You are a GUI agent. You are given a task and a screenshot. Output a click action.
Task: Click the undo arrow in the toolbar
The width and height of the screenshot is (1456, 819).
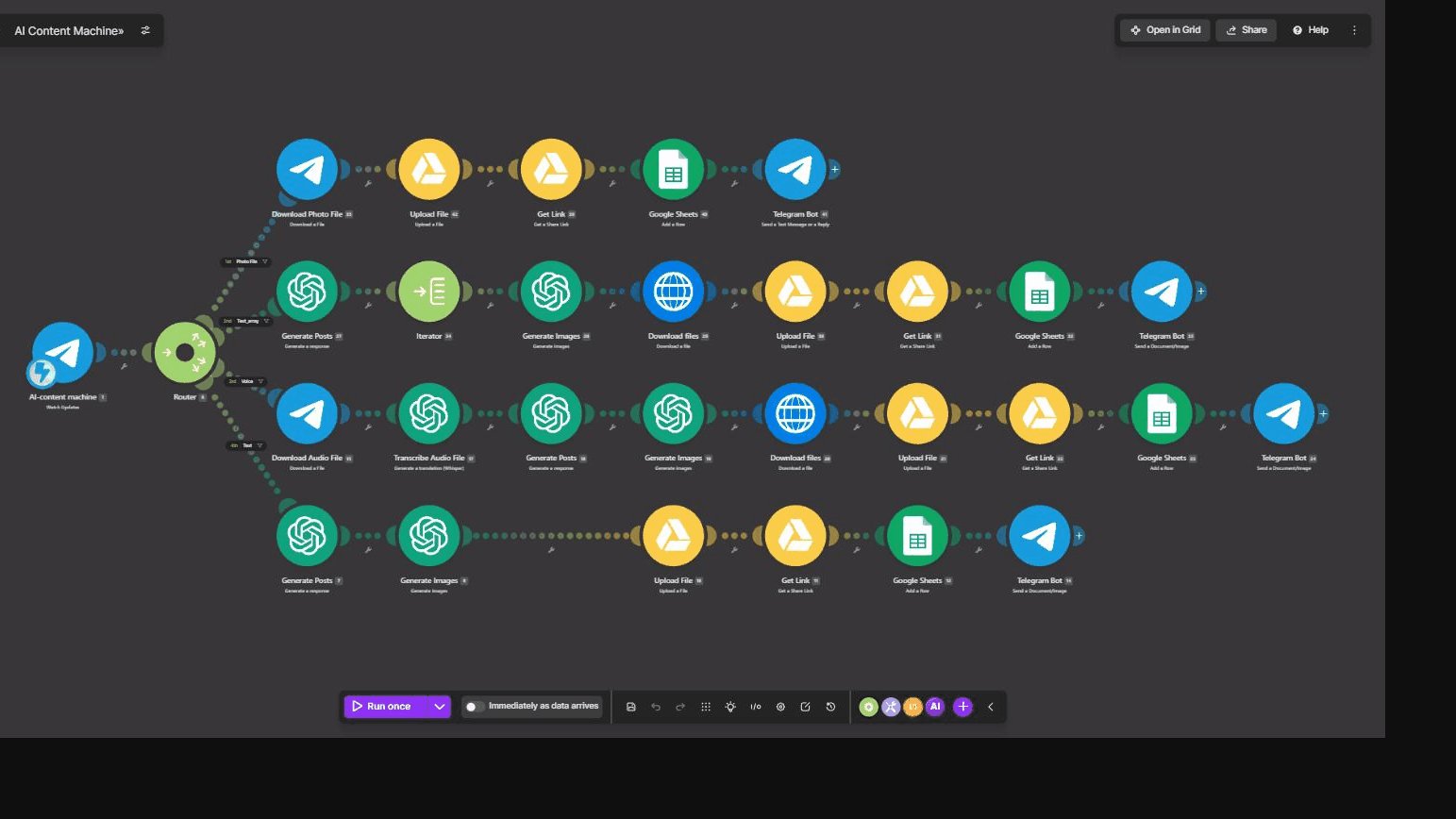(656, 707)
